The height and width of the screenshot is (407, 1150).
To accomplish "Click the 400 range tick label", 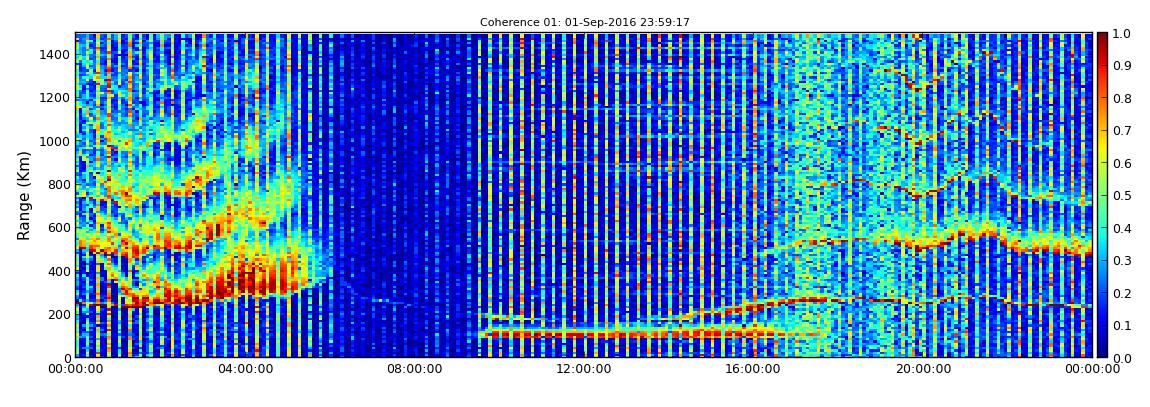I will (x=61, y=271).
